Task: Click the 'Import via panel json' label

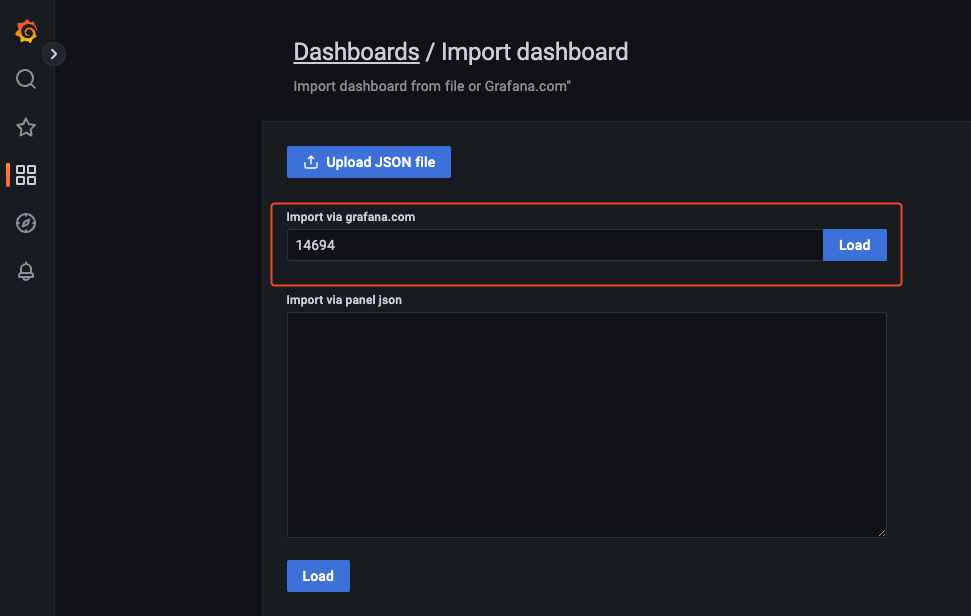Action: click(x=344, y=300)
